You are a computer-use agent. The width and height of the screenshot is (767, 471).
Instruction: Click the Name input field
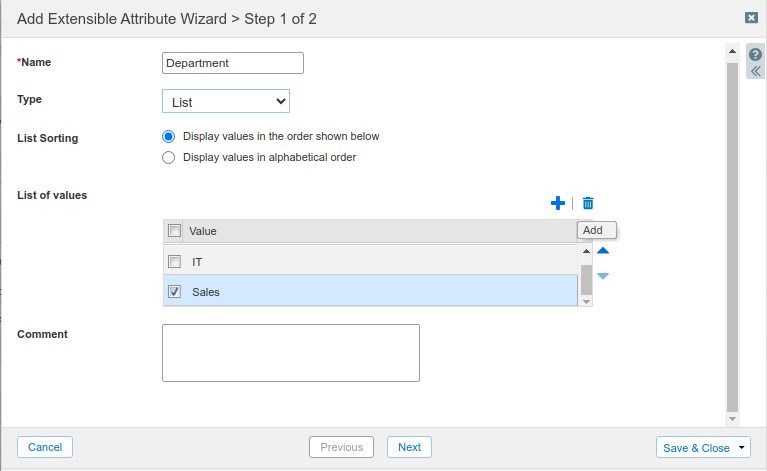233,63
